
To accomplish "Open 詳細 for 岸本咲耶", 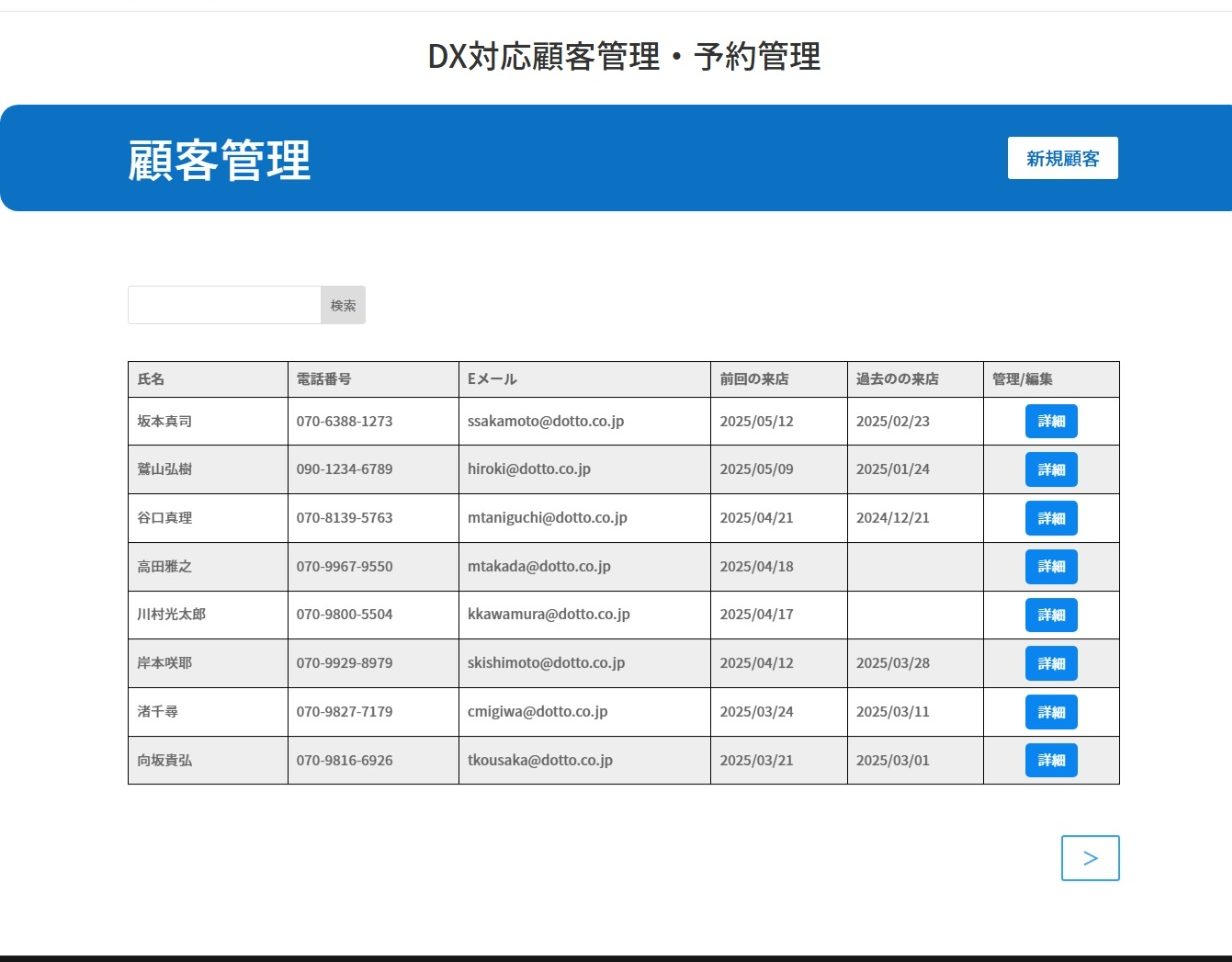I will [x=1051, y=663].
